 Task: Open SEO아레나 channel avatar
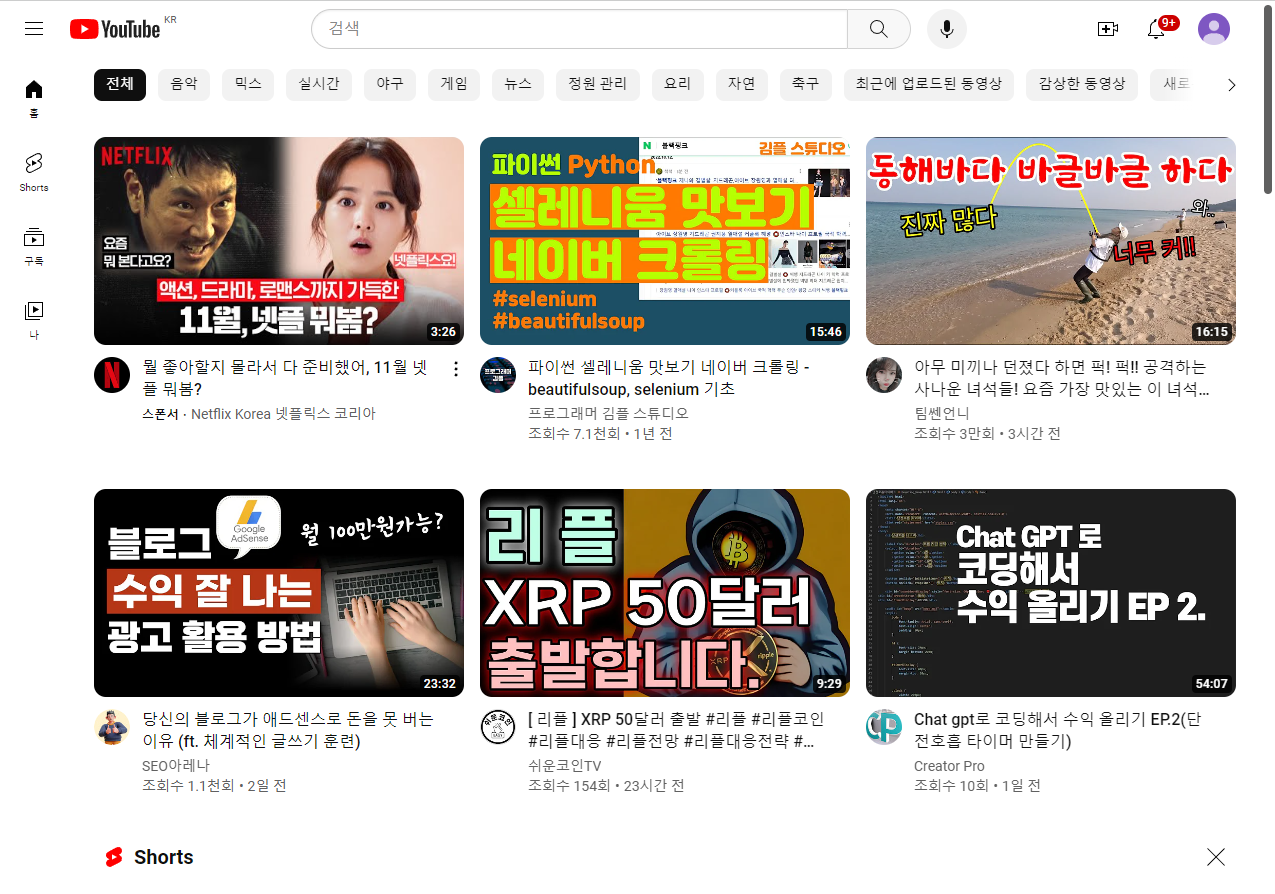112,727
